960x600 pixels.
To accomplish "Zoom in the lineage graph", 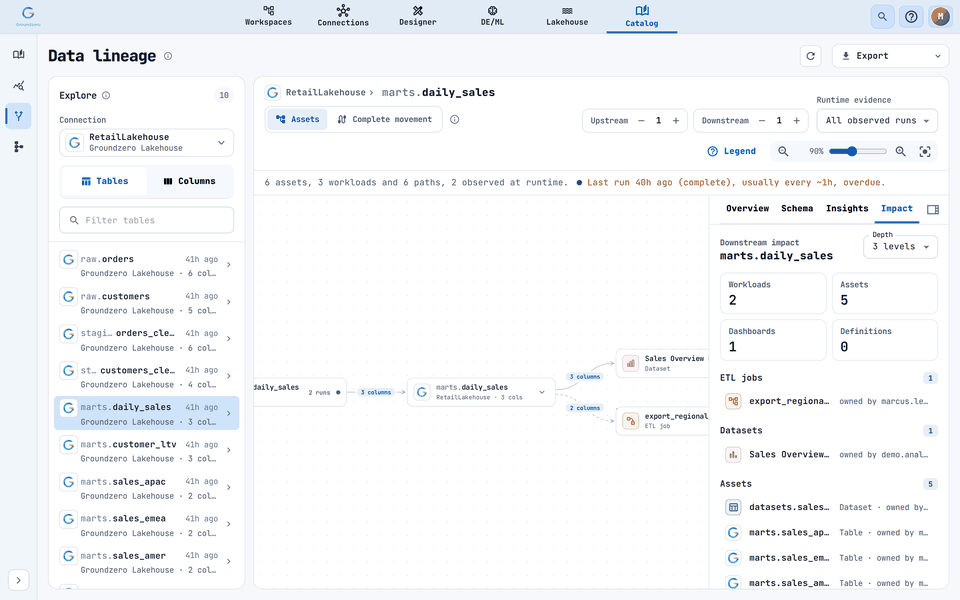I will click(901, 151).
